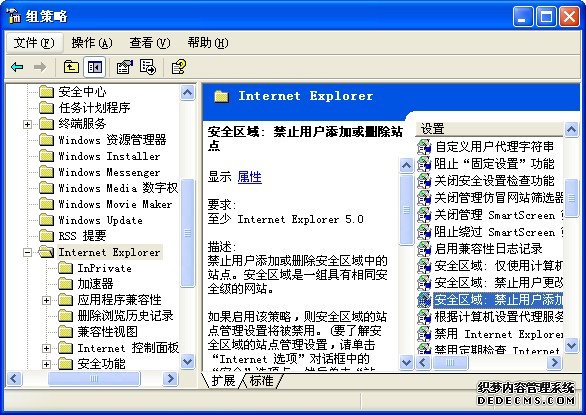
Task: Click the Export List toolbar icon
Action: pos(148,67)
